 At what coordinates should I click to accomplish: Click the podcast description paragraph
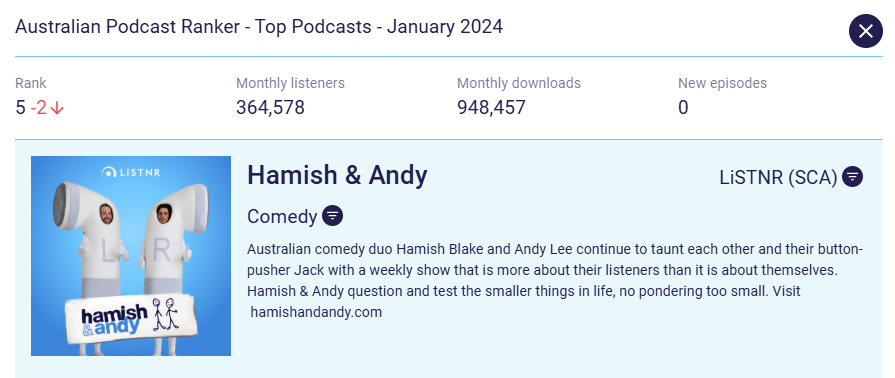(555, 281)
